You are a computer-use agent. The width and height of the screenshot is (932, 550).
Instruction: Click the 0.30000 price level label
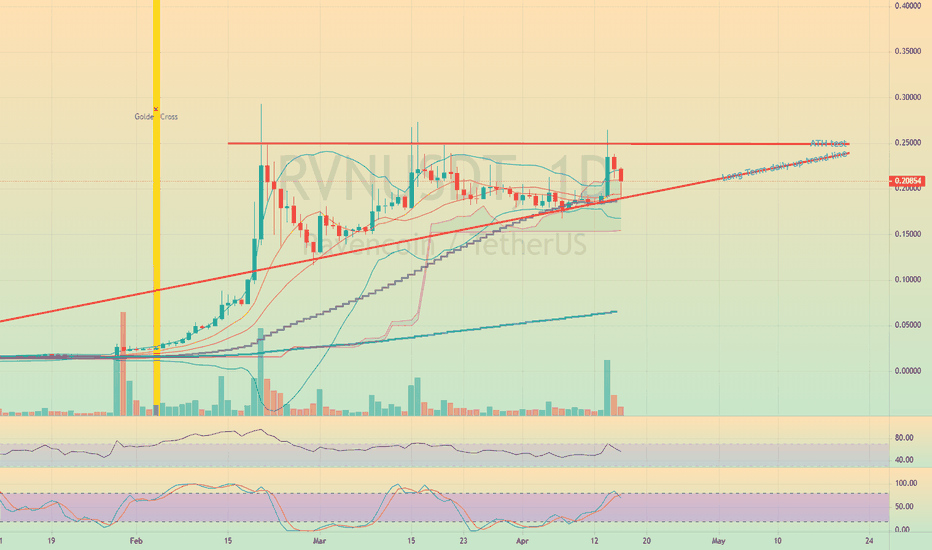pos(908,98)
